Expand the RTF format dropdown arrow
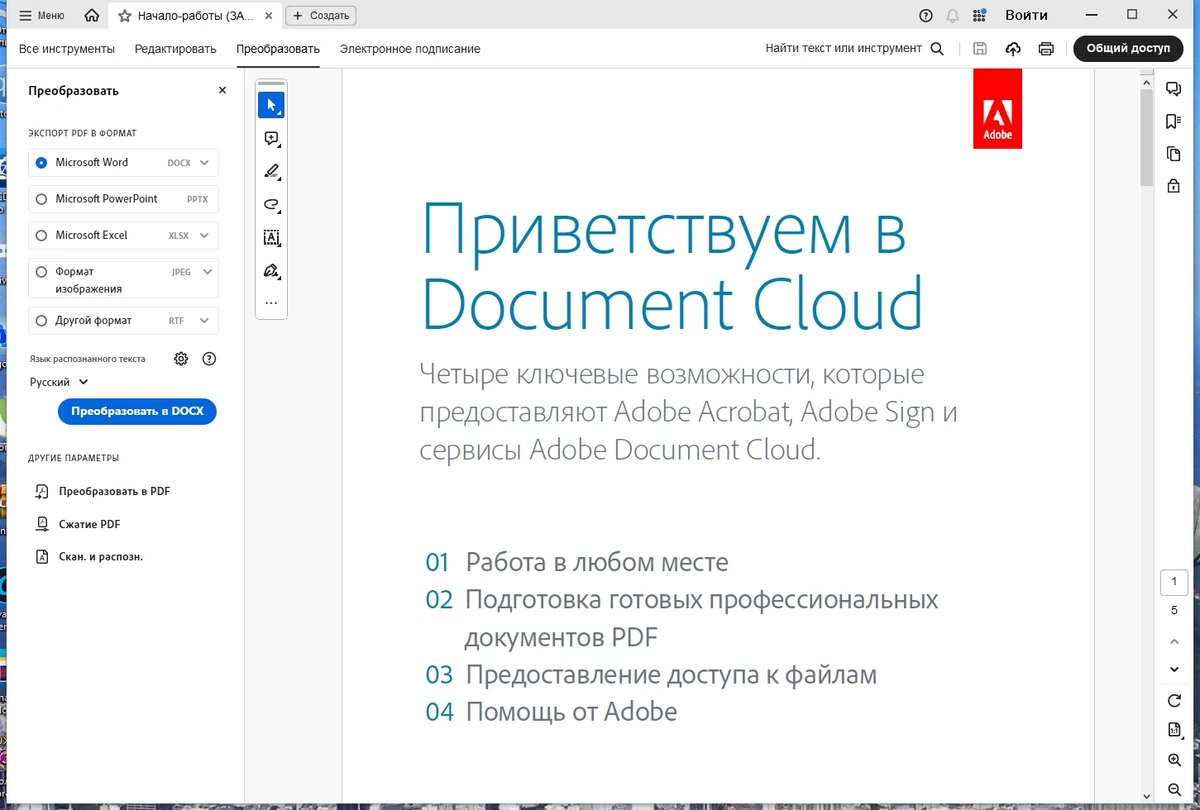Screen dimensions: 1200x810 [205, 321]
